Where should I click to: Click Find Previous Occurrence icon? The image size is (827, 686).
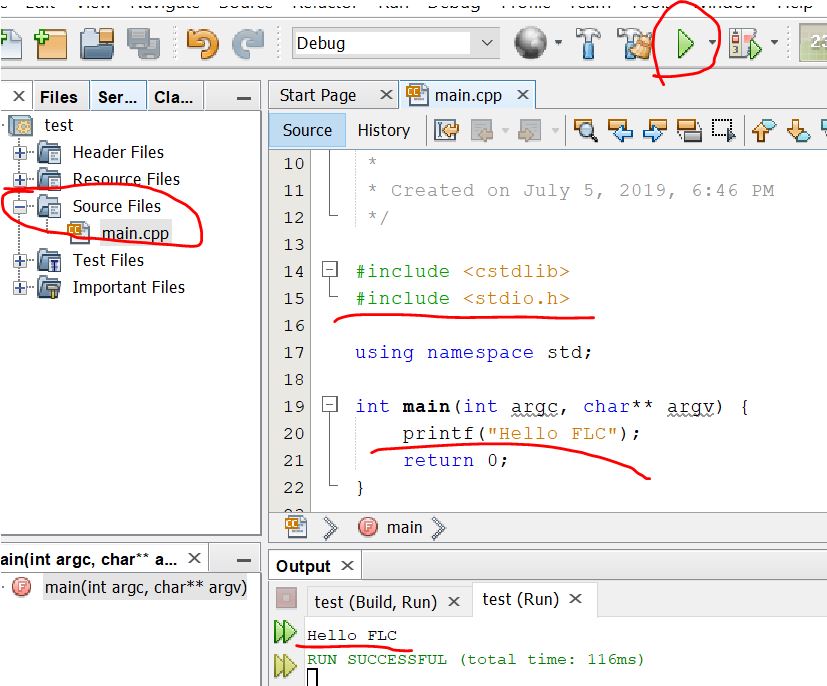click(620, 130)
